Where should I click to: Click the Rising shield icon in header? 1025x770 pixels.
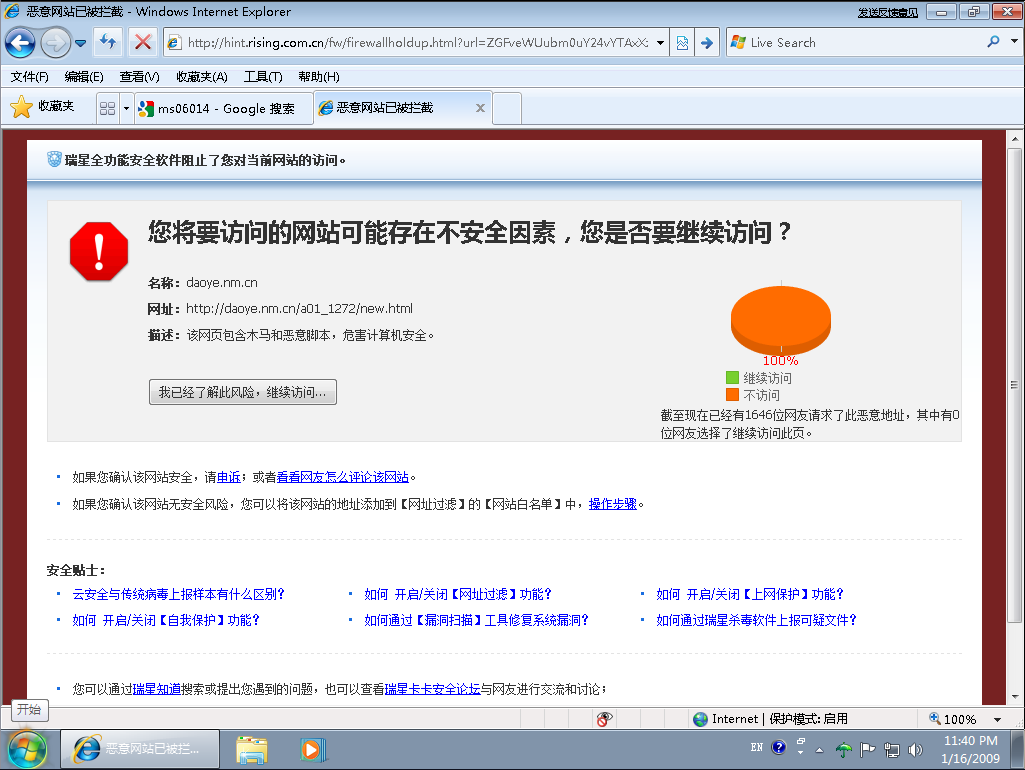[x=54, y=159]
